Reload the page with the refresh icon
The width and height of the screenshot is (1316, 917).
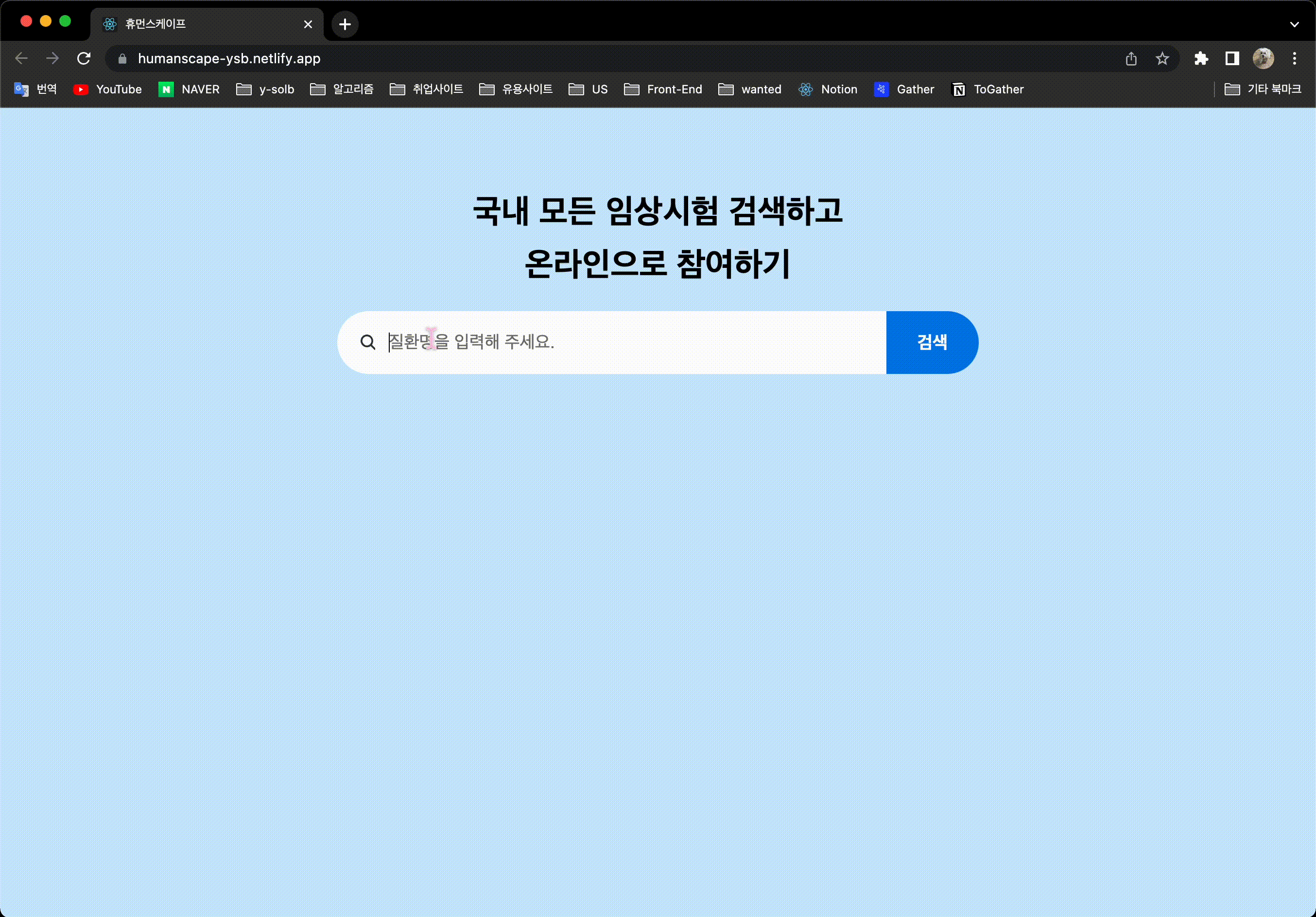pos(84,58)
